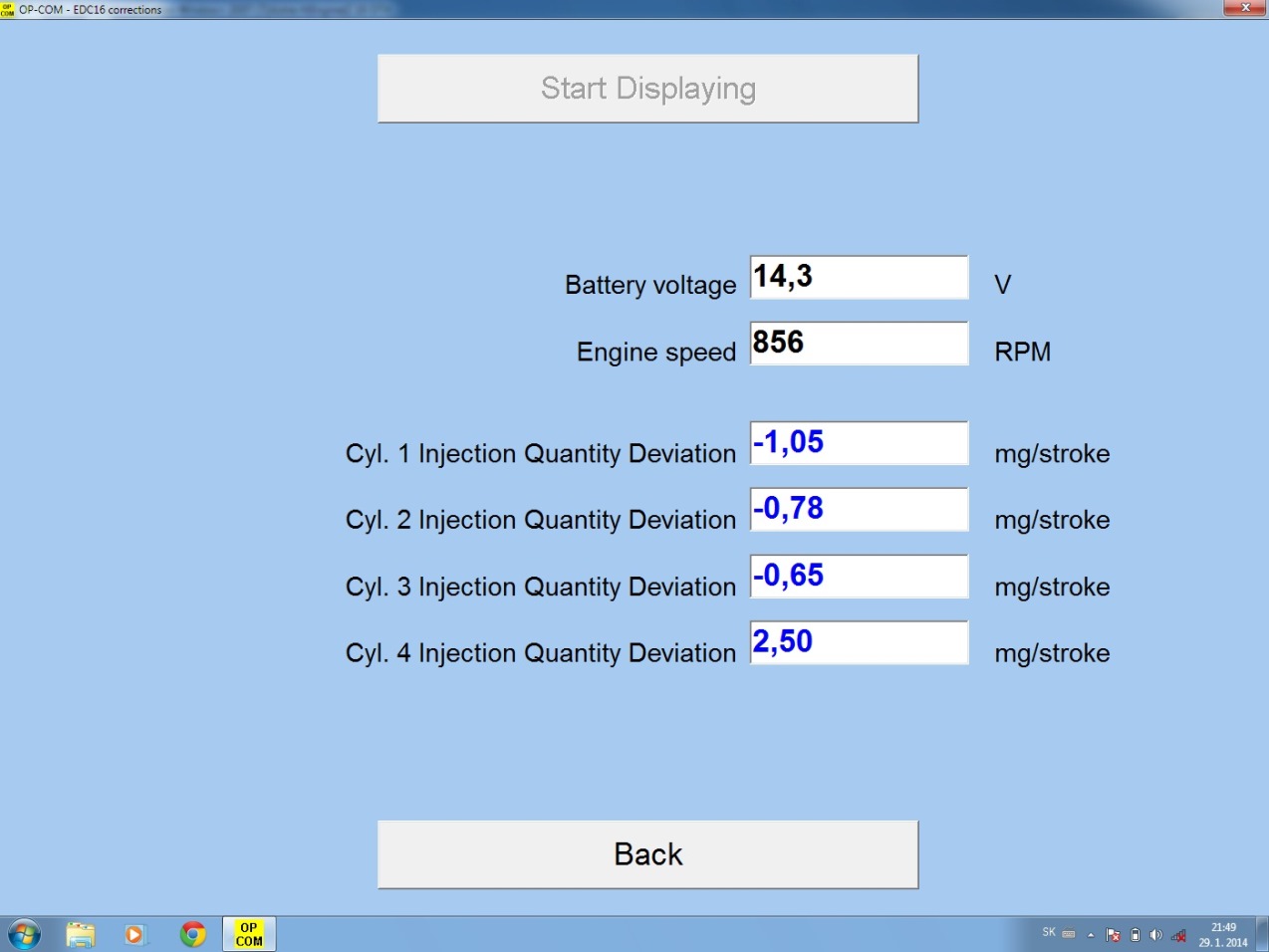Click the OP-COM taskbar icon
1269x952 pixels.
pyautogui.click(x=249, y=934)
